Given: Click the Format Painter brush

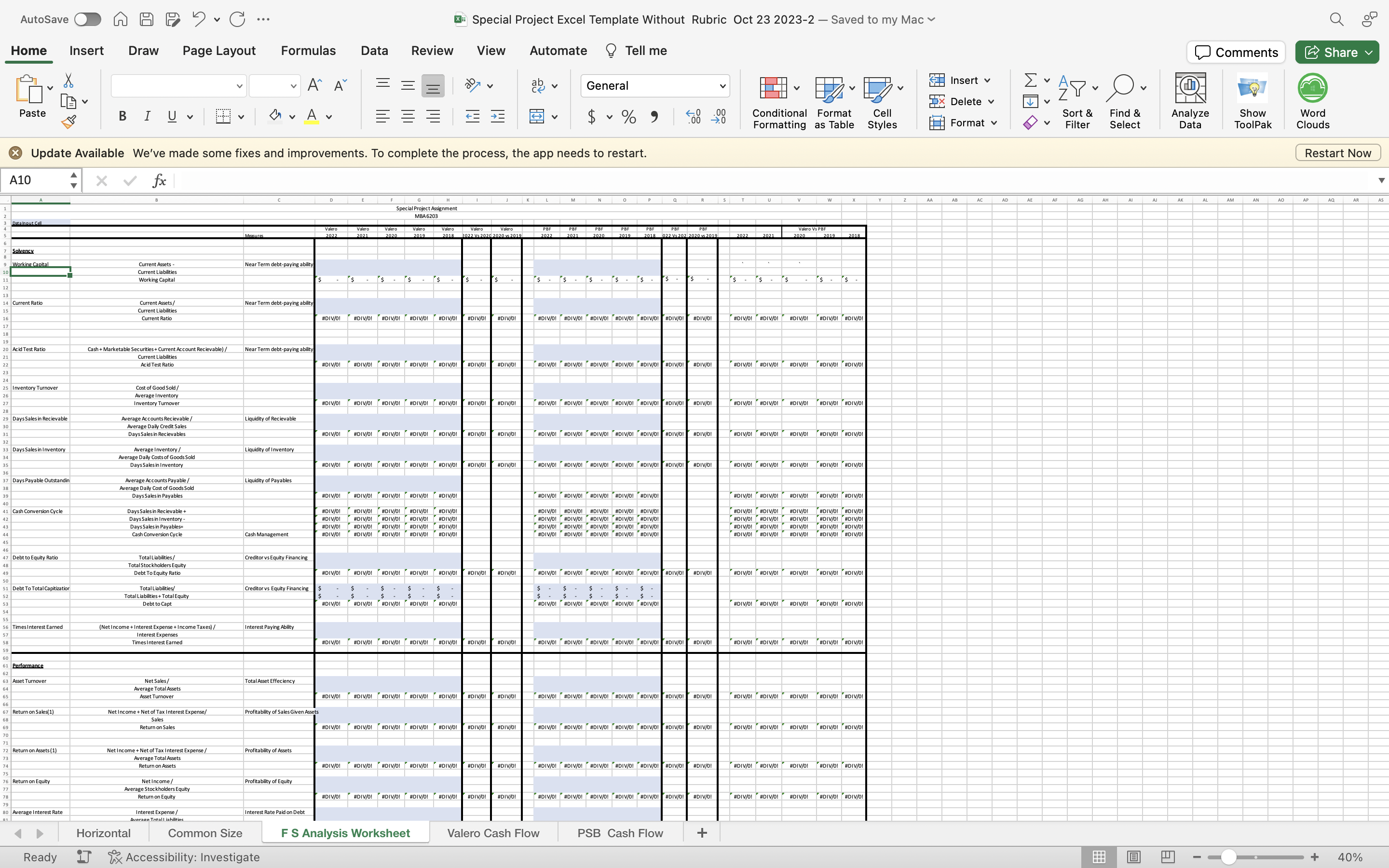Looking at the screenshot, I should 68,122.
